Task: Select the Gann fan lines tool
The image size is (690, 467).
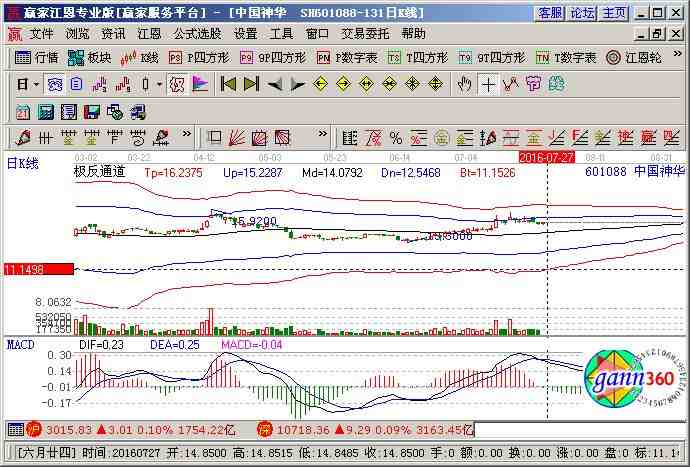Action: click(x=237, y=138)
